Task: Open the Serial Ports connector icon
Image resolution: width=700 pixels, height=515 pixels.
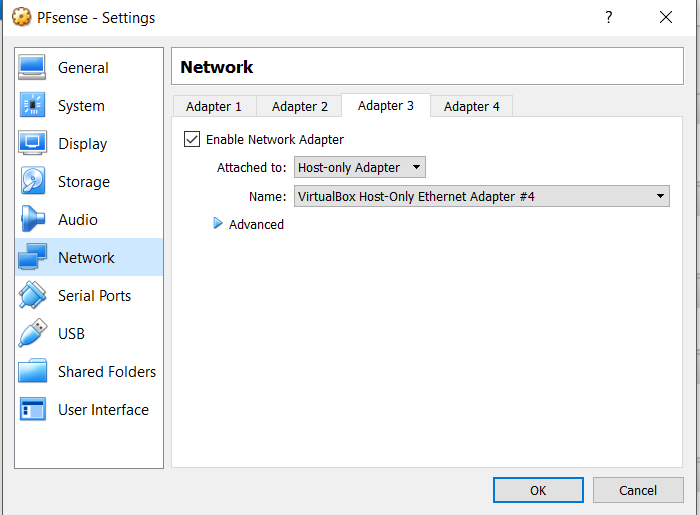Action: (x=32, y=295)
